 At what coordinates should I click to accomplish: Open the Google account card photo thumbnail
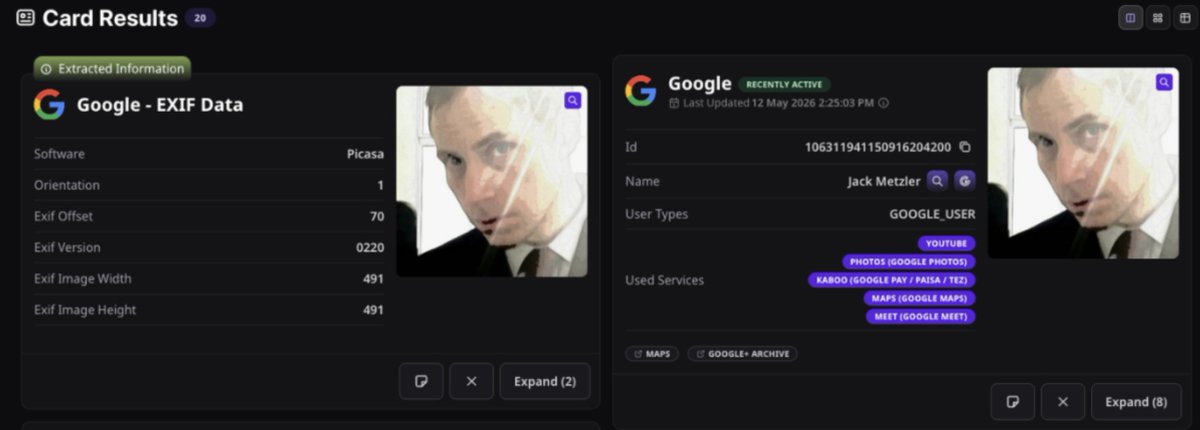1083,163
